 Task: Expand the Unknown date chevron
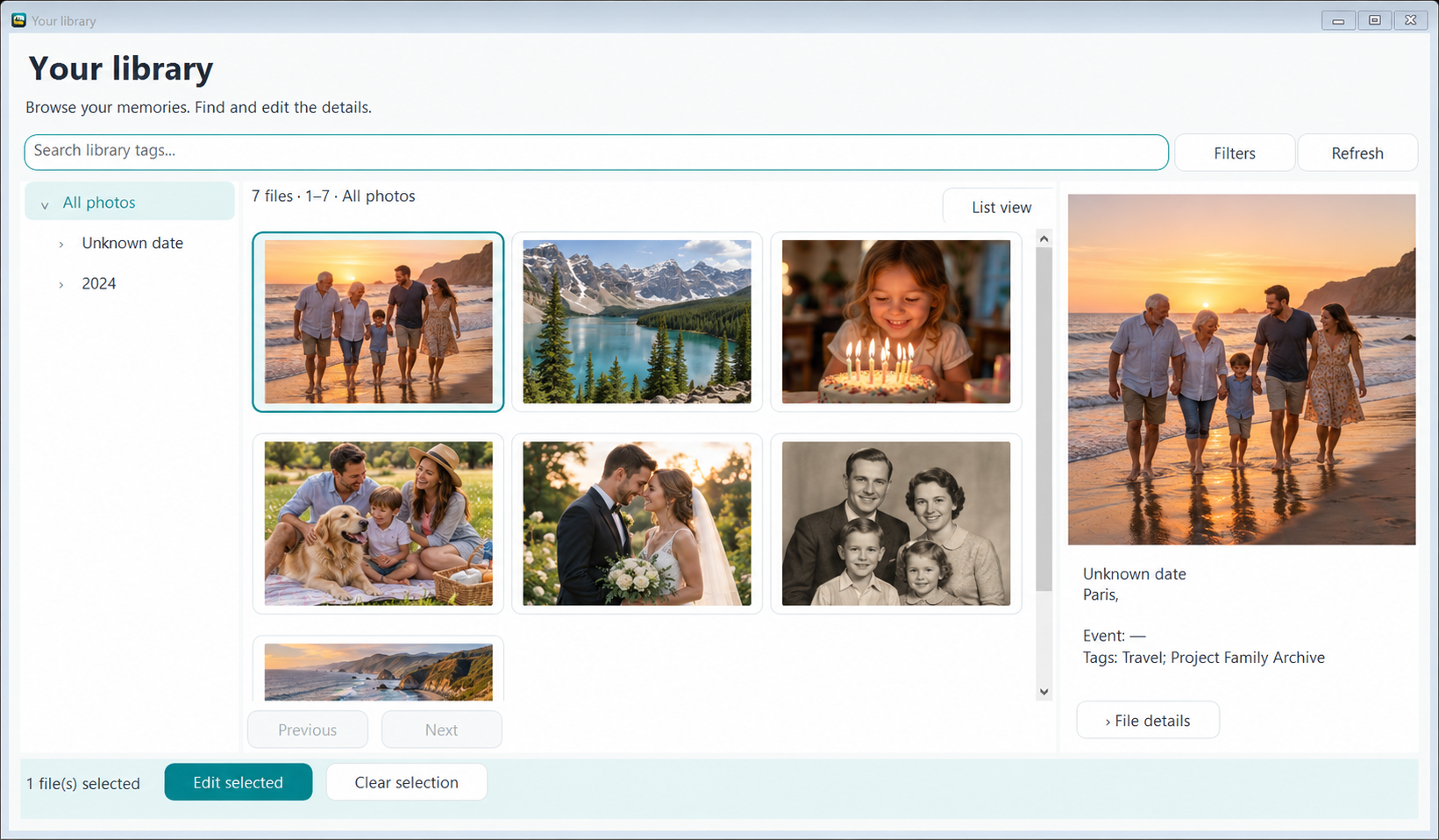pyautogui.click(x=61, y=245)
